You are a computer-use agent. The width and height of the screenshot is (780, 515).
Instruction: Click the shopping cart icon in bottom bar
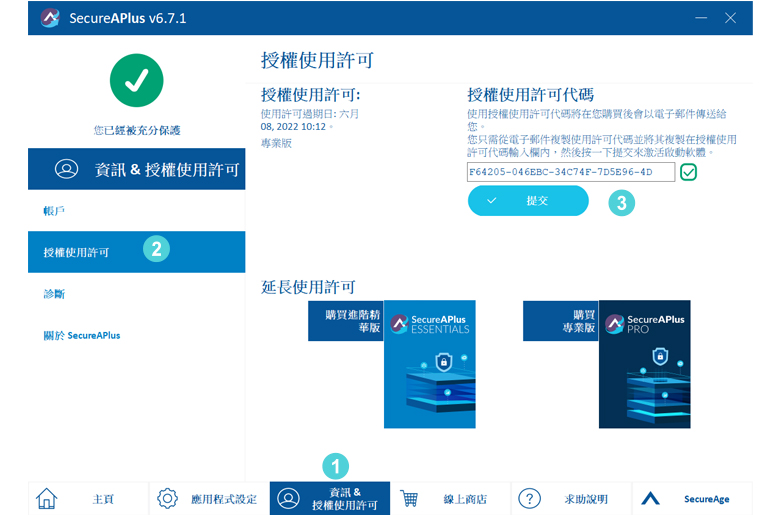point(409,498)
